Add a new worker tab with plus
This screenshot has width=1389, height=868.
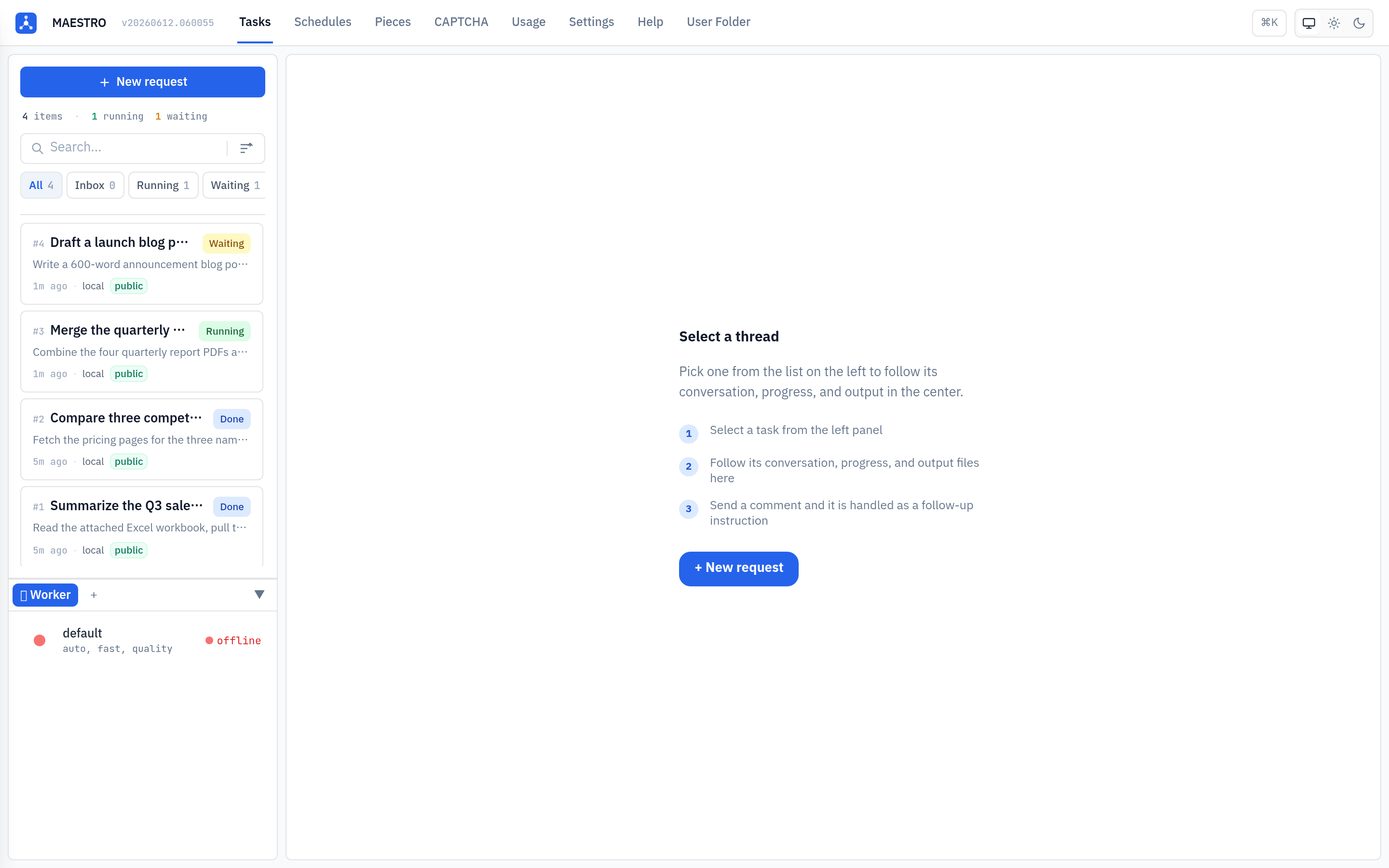coord(94,595)
